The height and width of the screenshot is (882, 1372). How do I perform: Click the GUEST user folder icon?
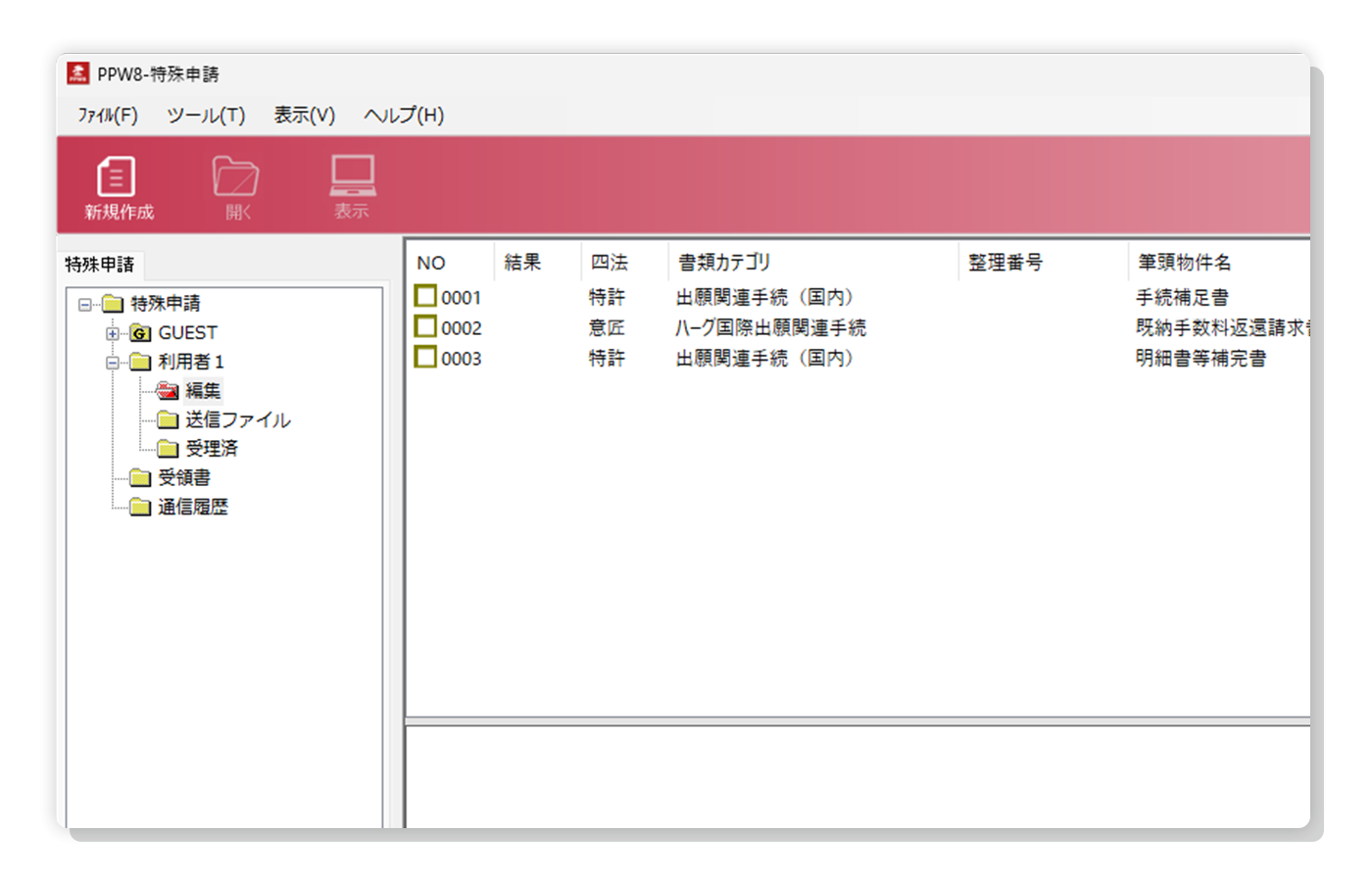140,333
